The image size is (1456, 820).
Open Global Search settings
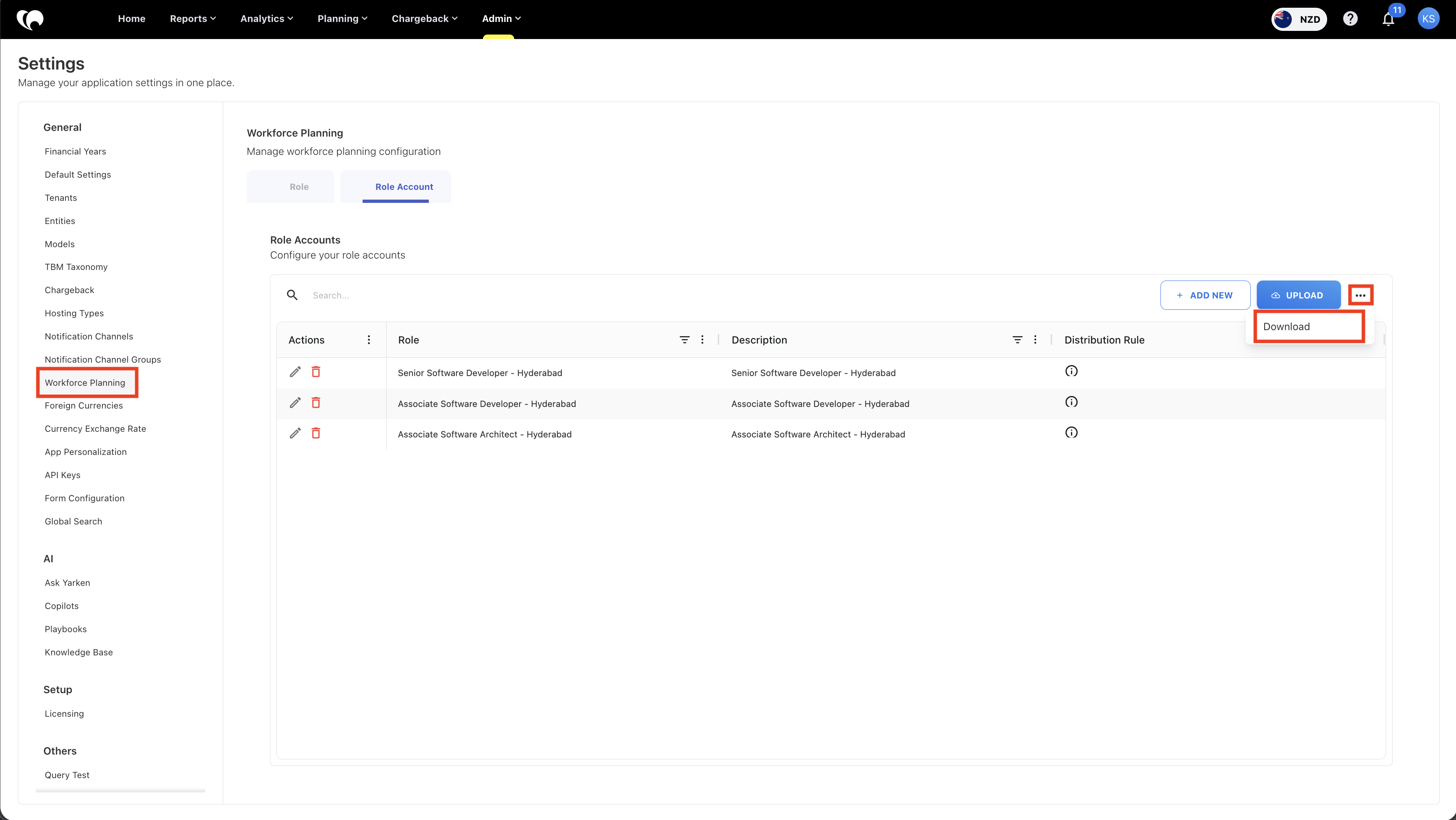74,521
